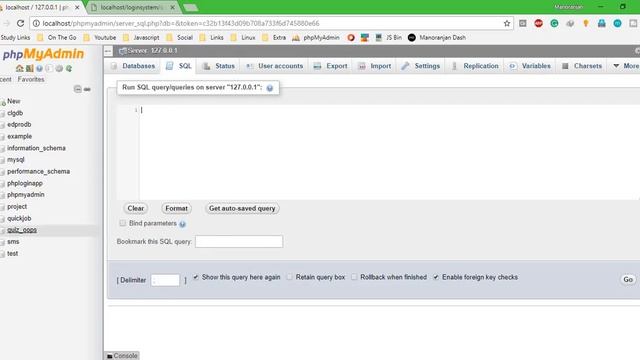Open navigation panel settings gear icon

(59, 68)
